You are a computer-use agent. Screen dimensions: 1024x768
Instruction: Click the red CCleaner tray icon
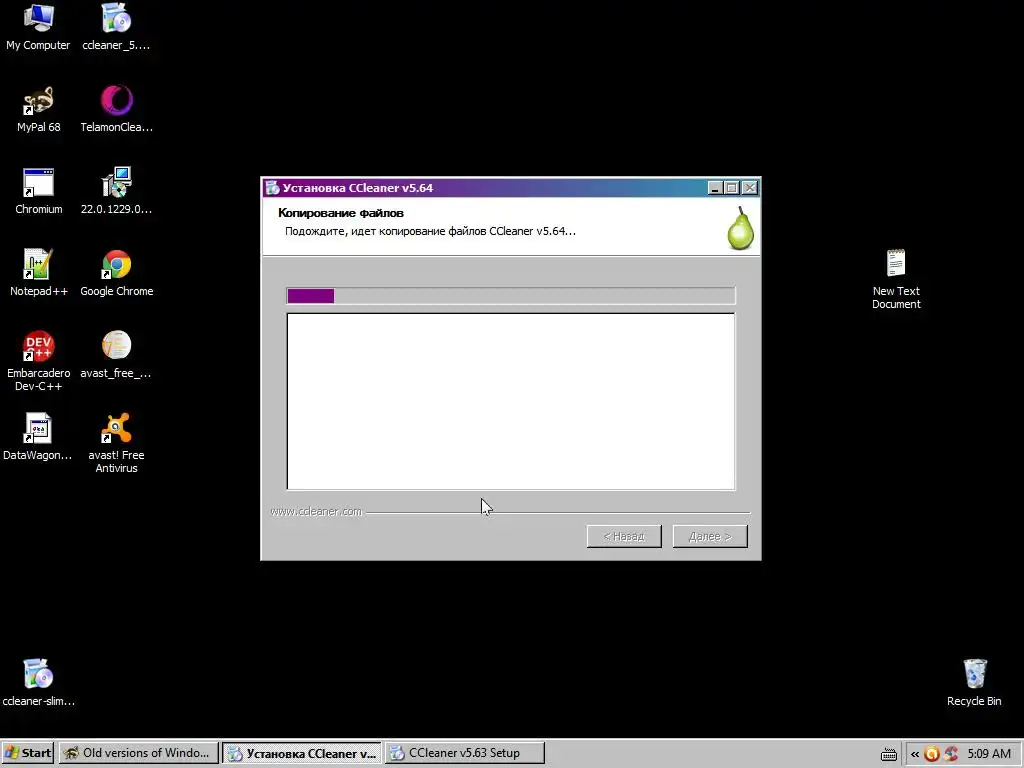pyautogui.click(x=951, y=754)
